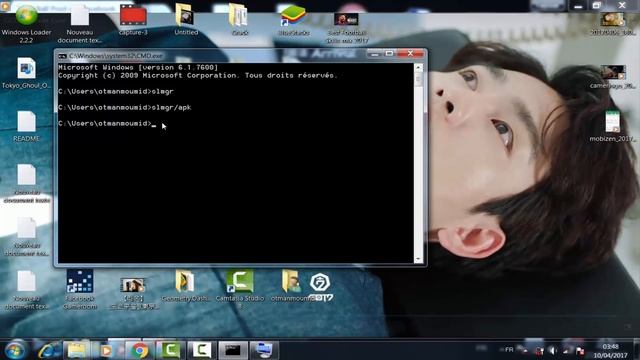Launch Google Chrome from the taskbar
This screenshot has height=360, width=640.
[x=140, y=350]
